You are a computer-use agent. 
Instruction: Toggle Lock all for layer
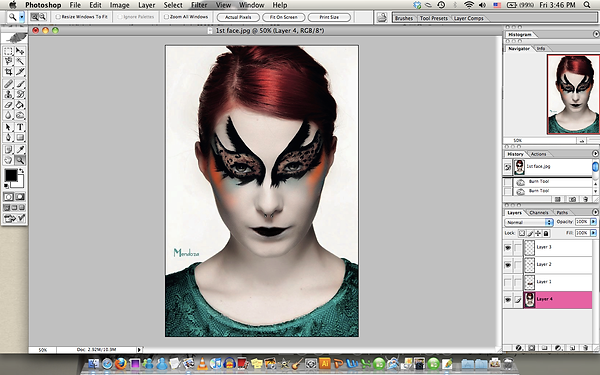click(x=546, y=233)
